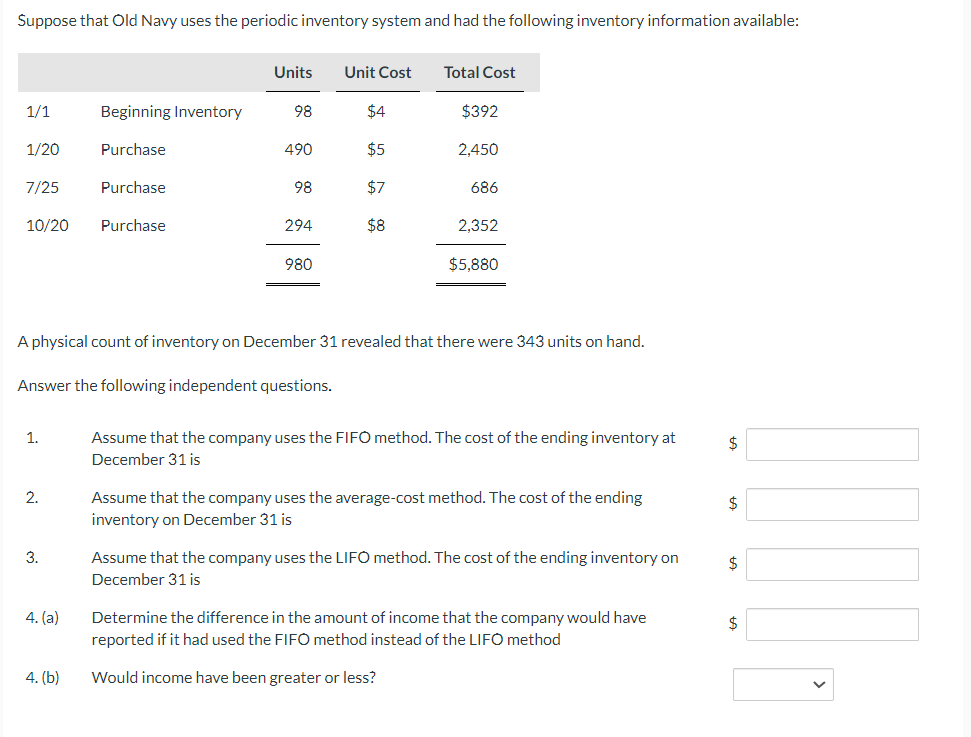Click the 10/20 purchase date cell

[x=47, y=225]
